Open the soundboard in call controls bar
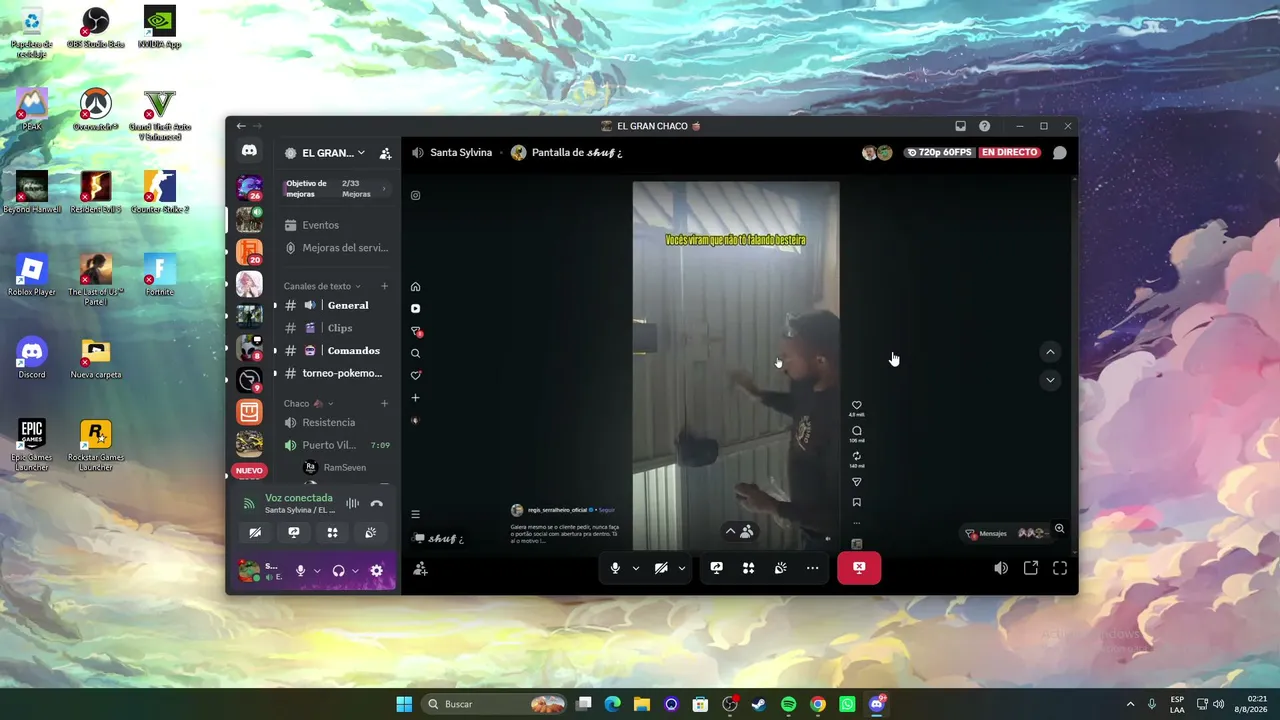Viewport: 1280px width, 720px height. pos(780,568)
